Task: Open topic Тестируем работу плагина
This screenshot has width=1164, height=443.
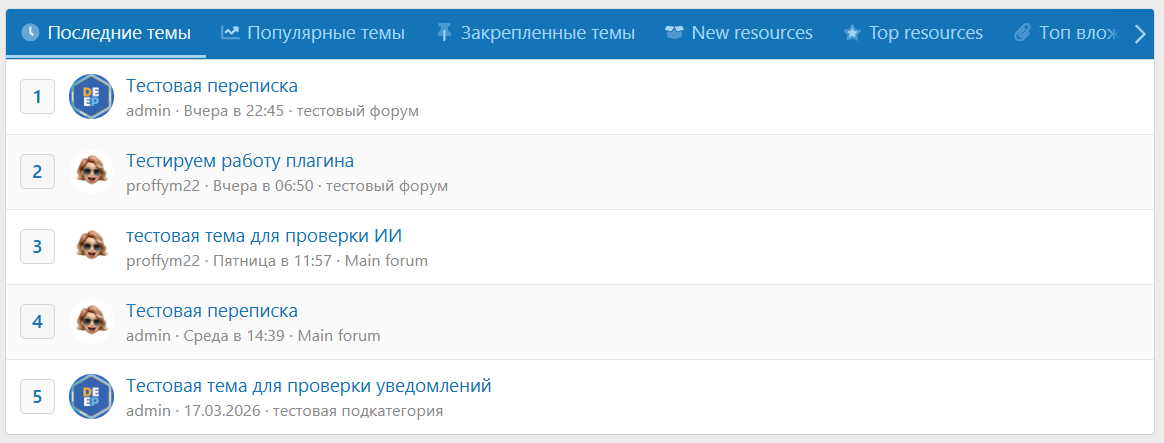Action: point(240,160)
